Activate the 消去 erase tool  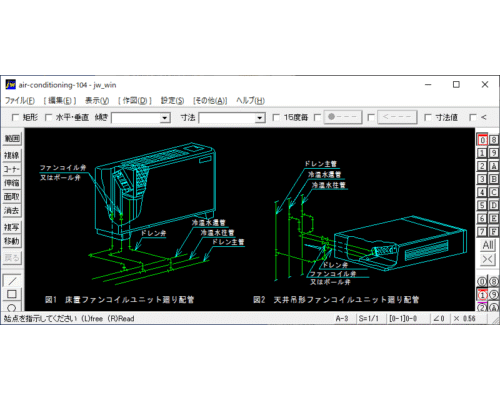click(x=12, y=211)
